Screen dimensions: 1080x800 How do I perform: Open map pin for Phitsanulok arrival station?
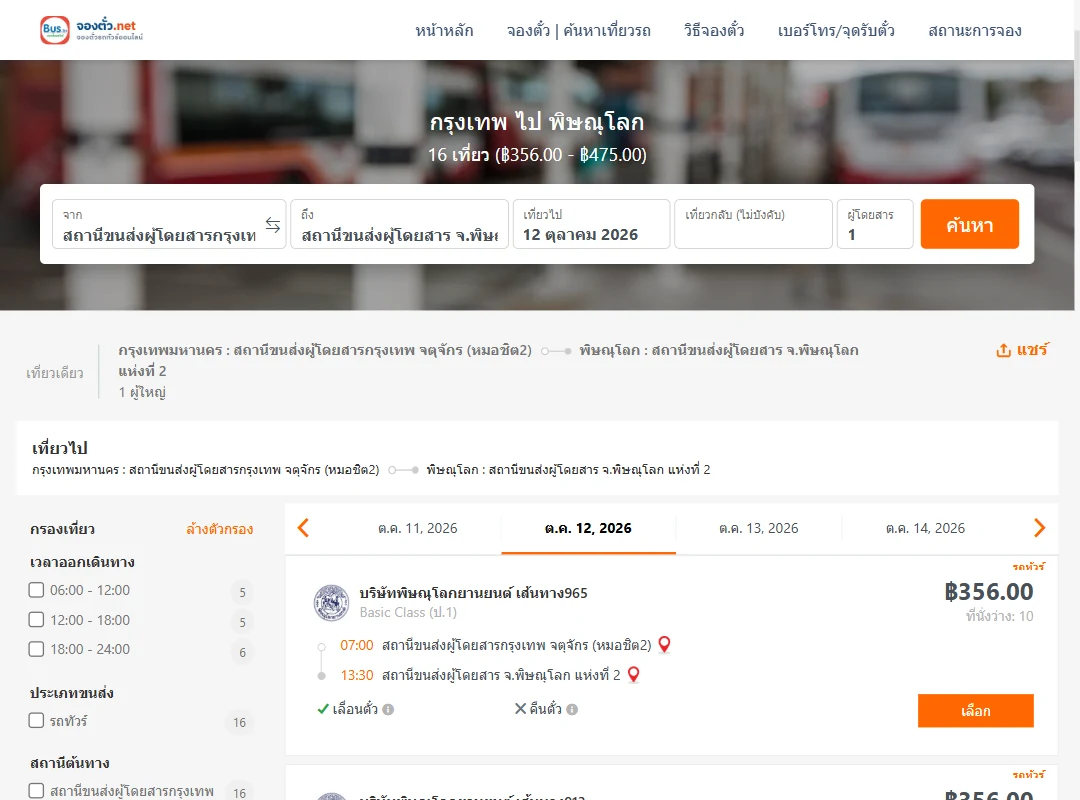coord(633,675)
